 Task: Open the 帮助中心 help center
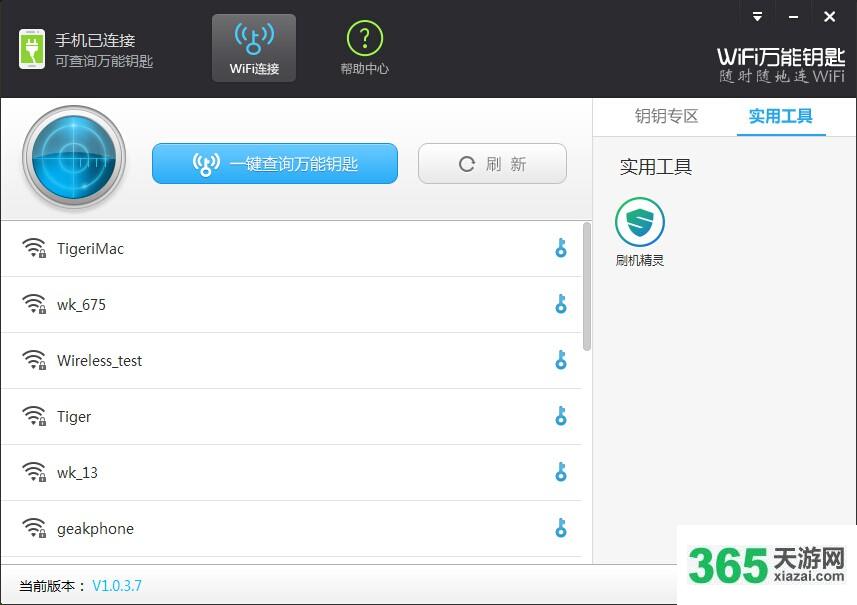coord(365,48)
